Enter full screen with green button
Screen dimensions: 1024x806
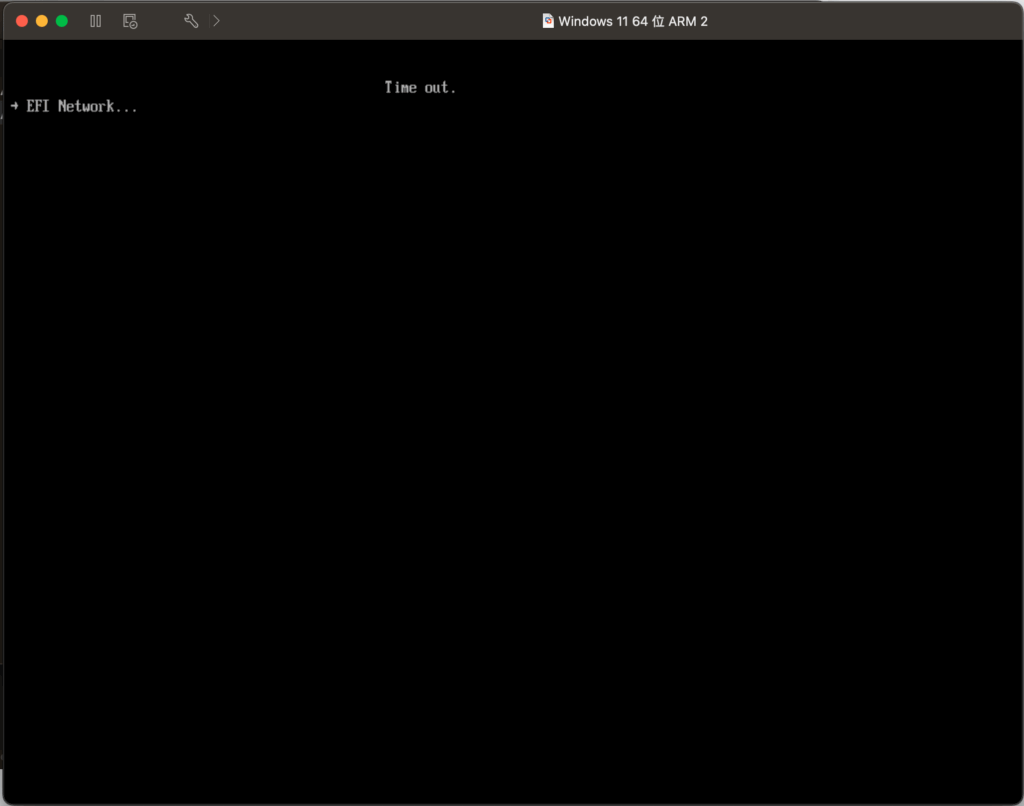point(62,21)
